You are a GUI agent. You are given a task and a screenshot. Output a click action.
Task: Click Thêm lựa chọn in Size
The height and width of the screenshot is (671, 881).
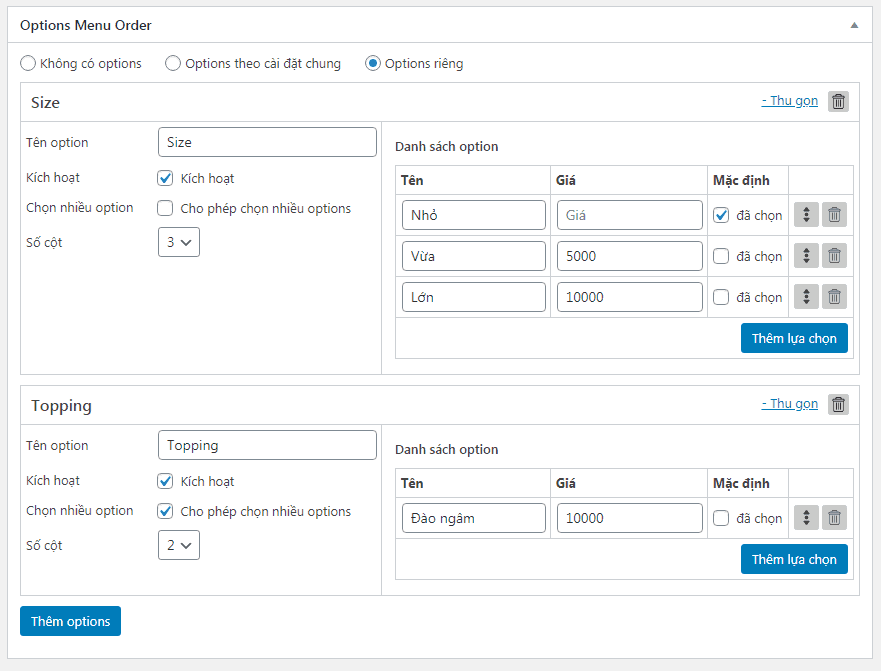point(794,338)
